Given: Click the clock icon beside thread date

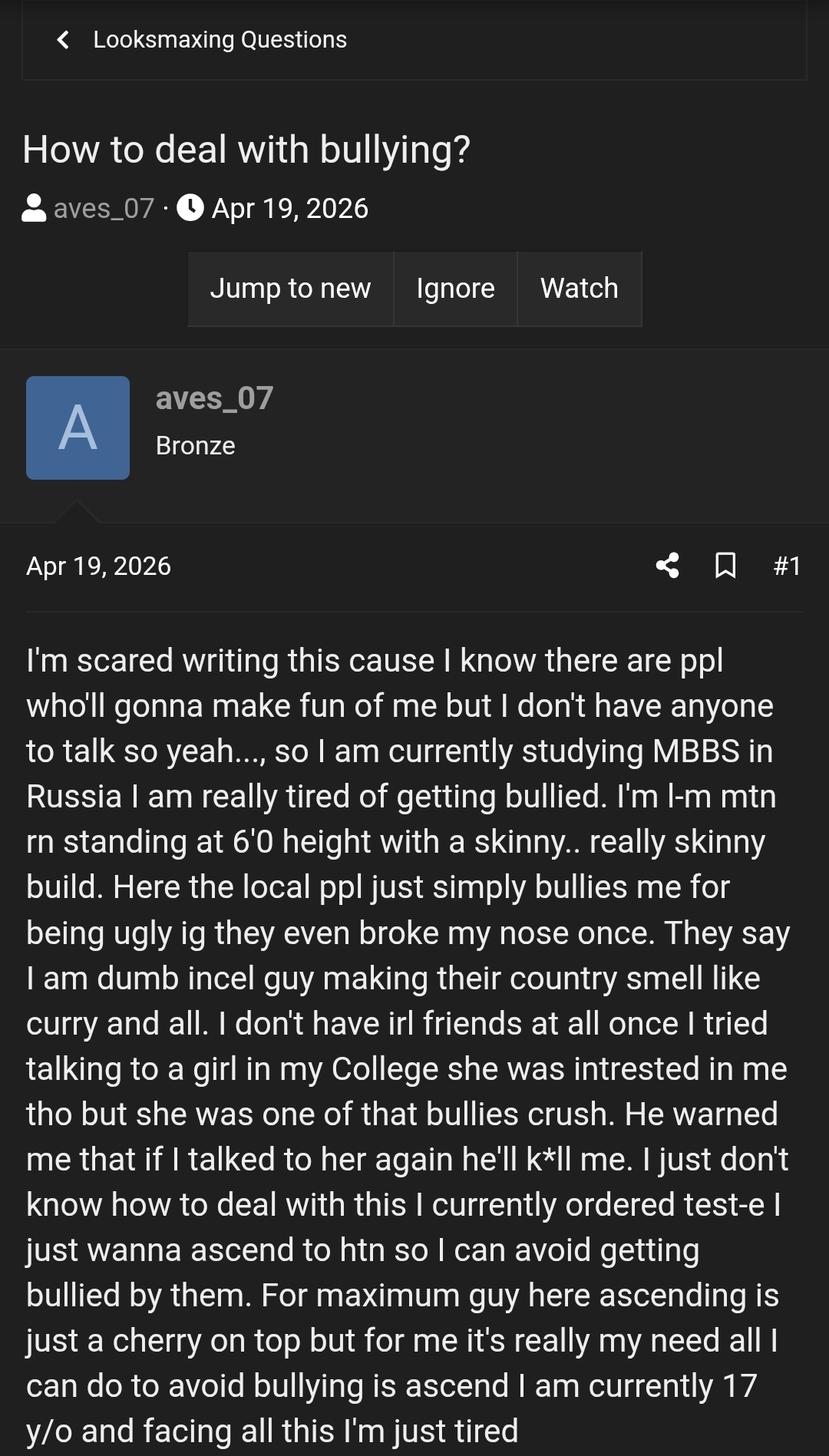Looking at the screenshot, I should coord(190,208).
